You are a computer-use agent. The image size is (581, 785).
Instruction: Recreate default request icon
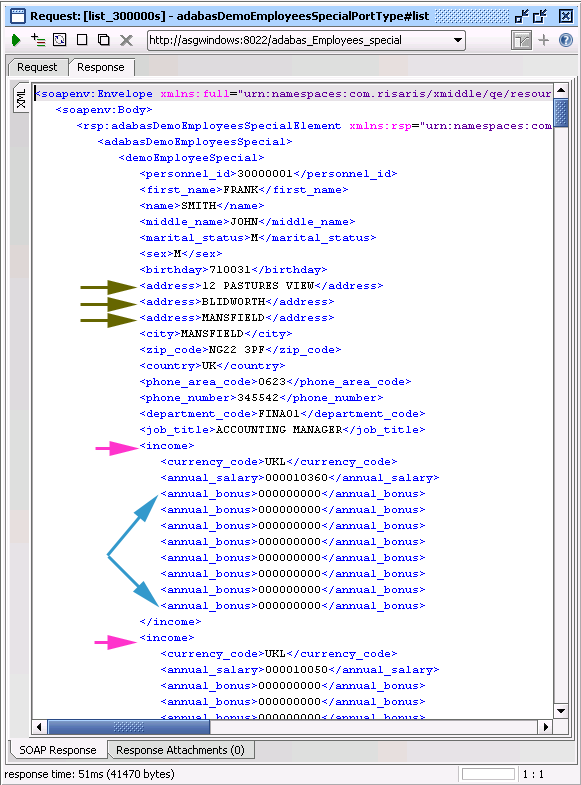coord(60,40)
